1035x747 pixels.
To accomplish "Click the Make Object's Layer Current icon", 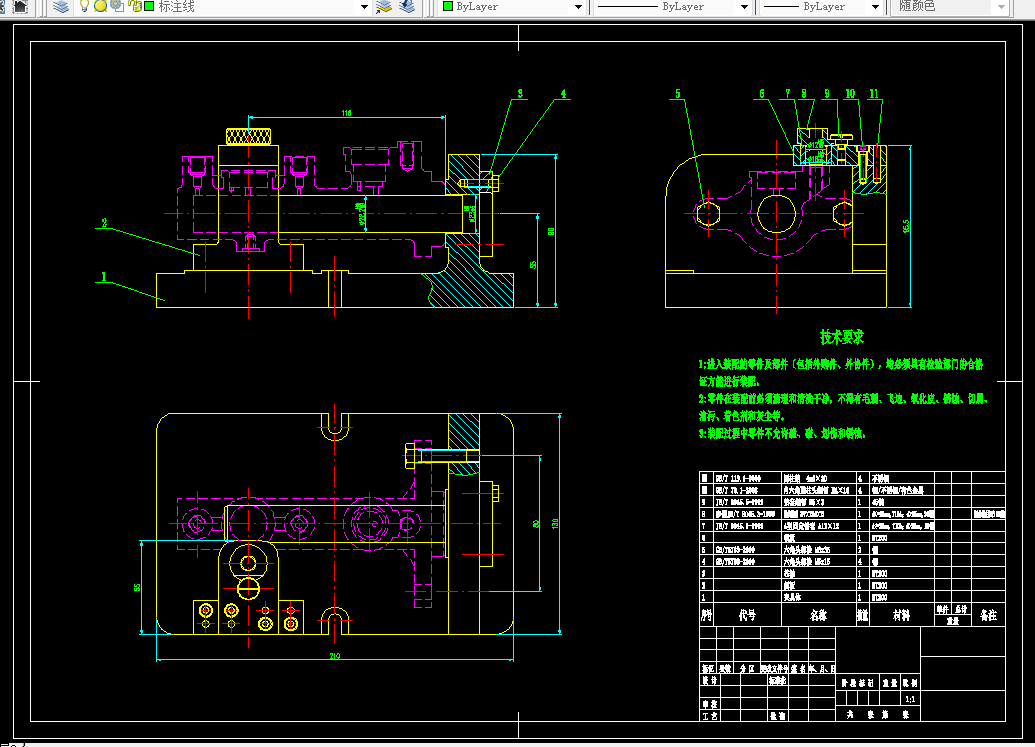I will (384, 7).
